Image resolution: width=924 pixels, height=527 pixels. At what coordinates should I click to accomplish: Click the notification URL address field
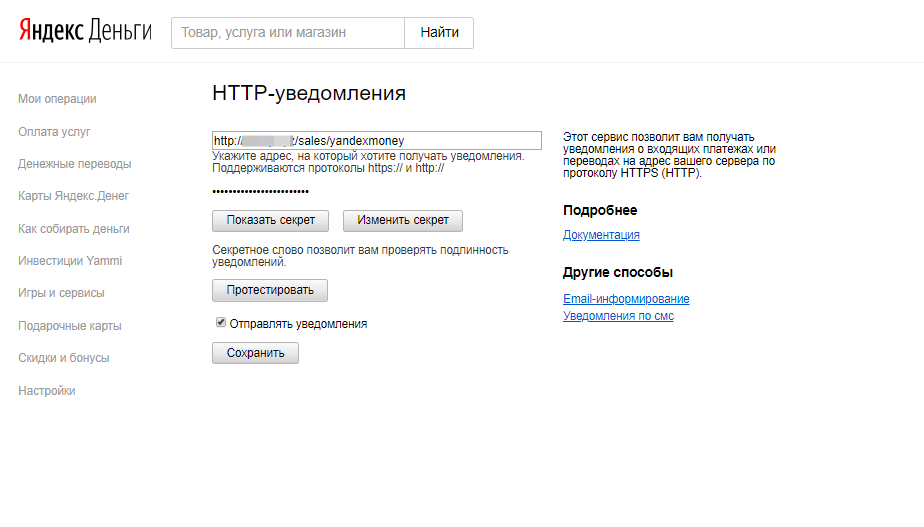click(377, 140)
